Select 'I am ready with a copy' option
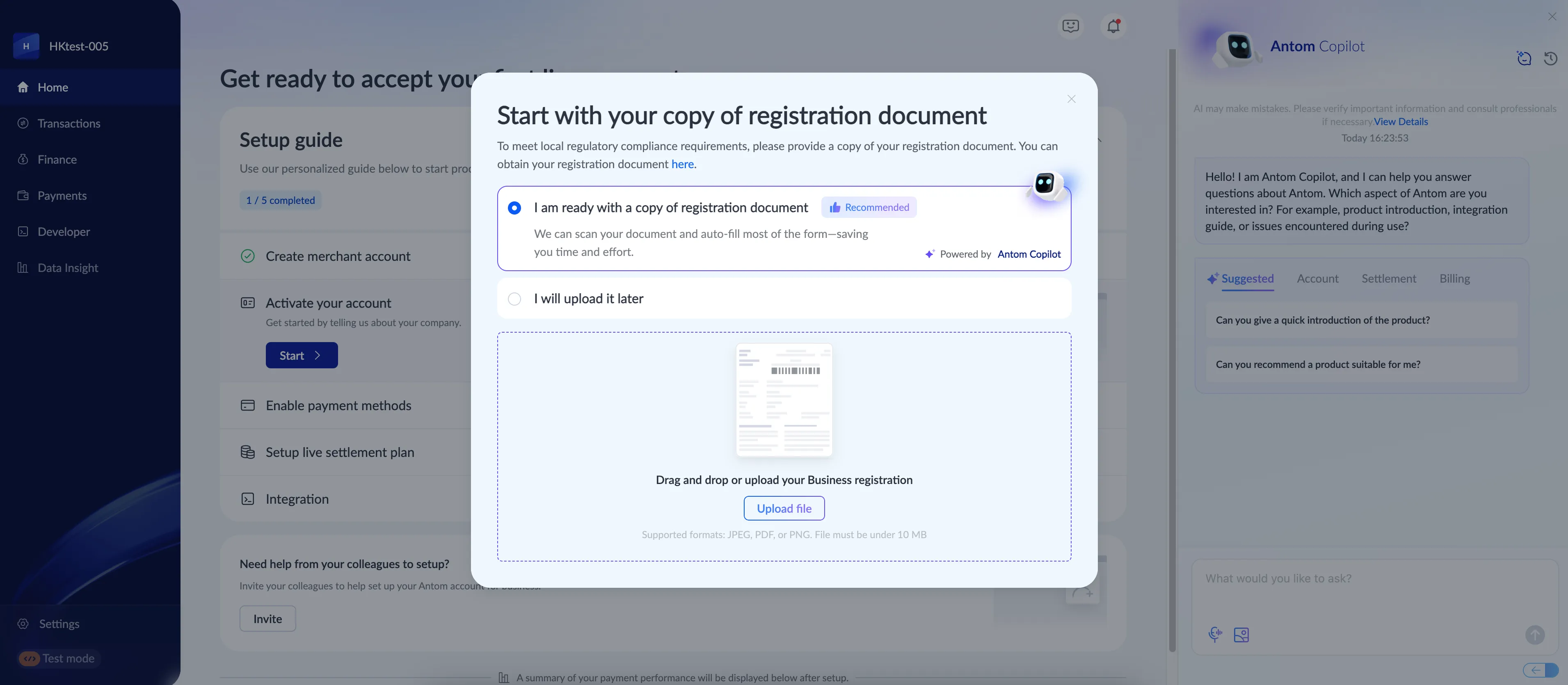The height and width of the screenshot is (685, 1568). pos(514,208)
